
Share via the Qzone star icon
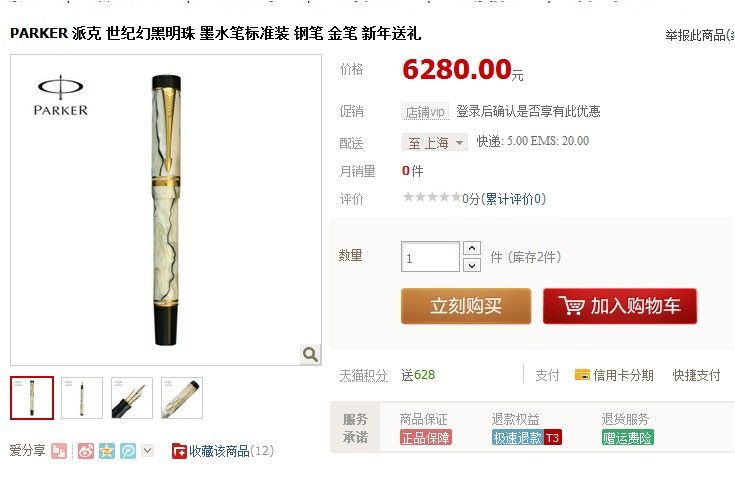coord(107,451)
